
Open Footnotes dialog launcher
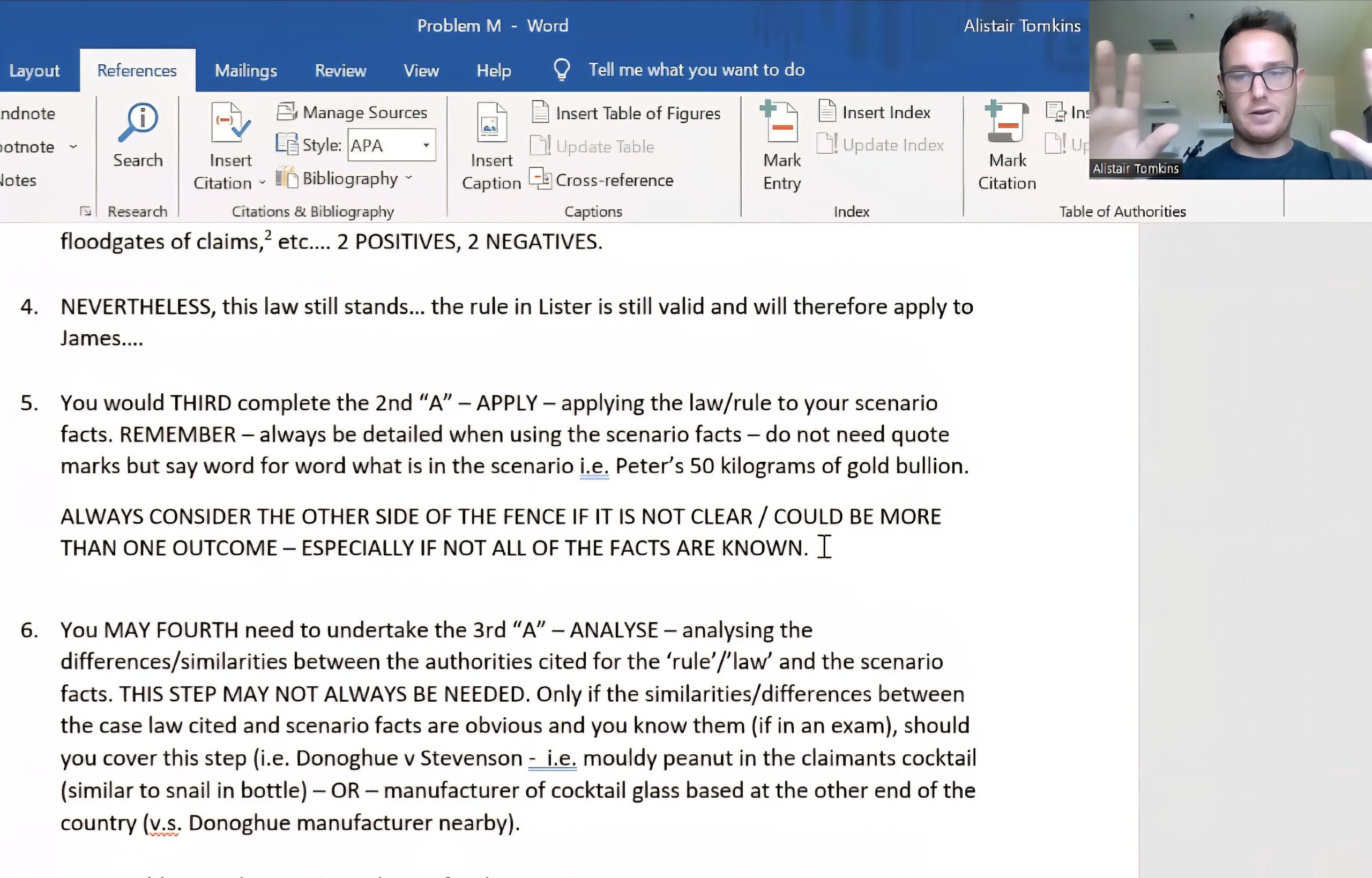tap(86, 212)
